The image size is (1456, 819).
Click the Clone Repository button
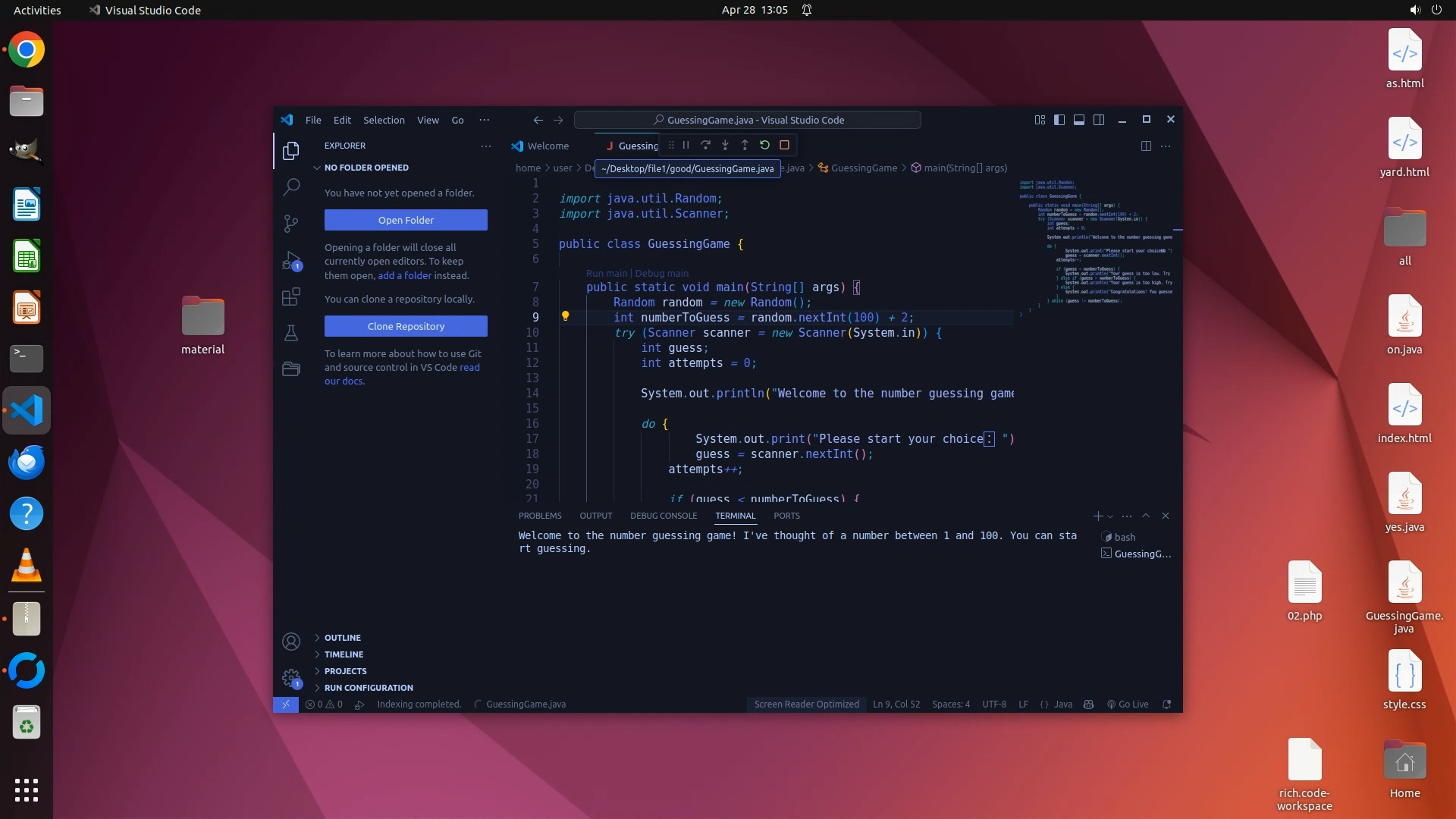(406, 326)
